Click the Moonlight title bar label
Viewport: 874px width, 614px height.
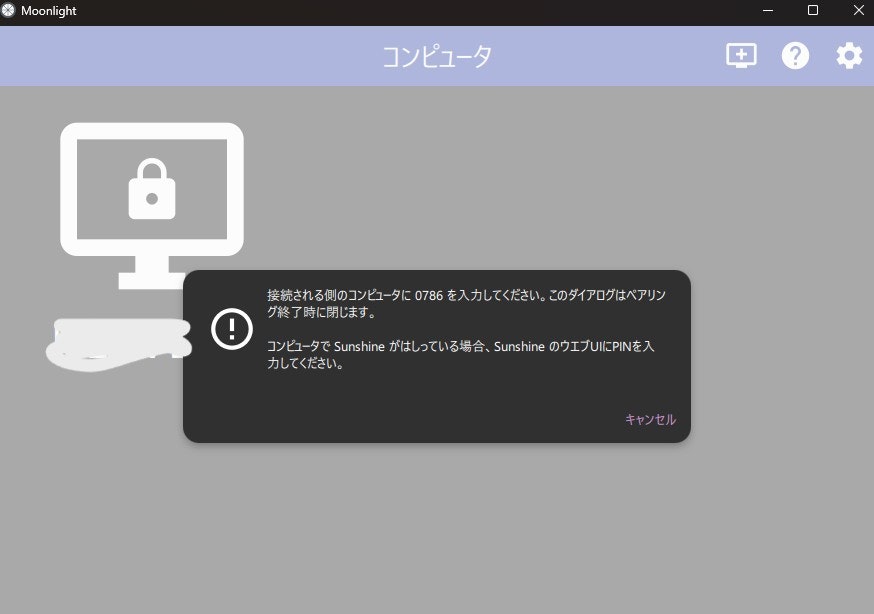tap(48, 11)
